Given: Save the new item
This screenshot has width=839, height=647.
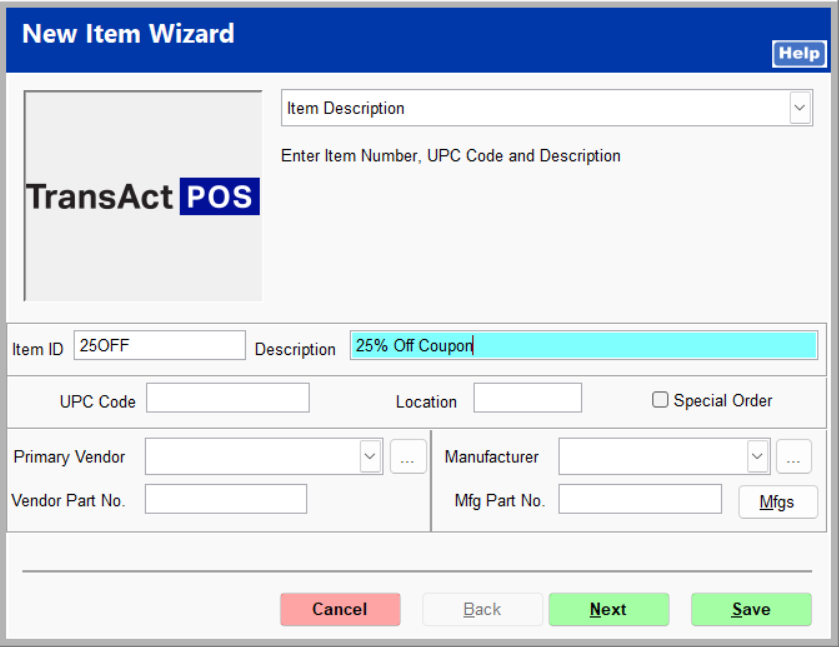Looking at the screenshot, I should (750, 609).
